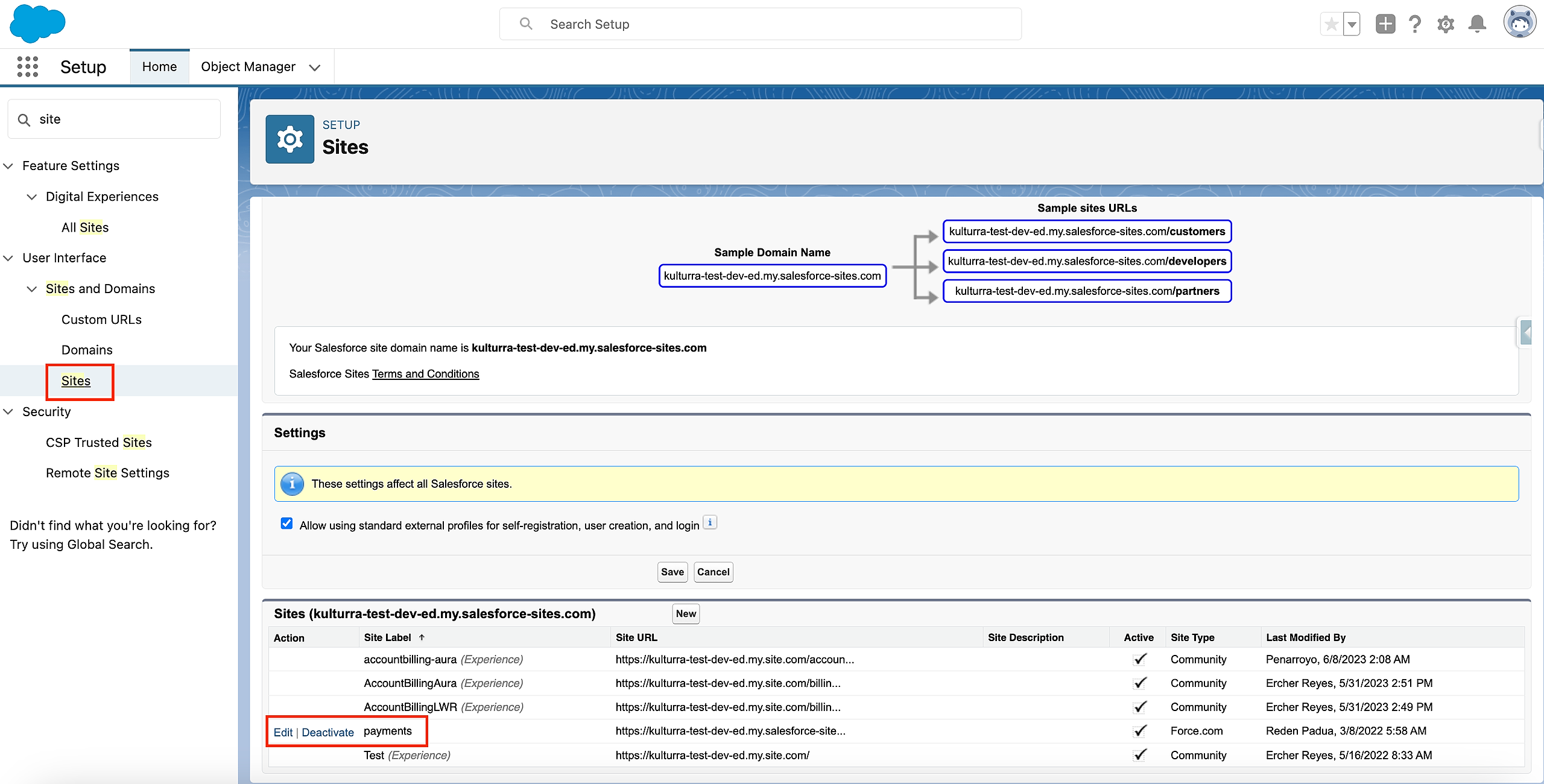
Task: Switch to the Home tab
Action: coord(159,67)
